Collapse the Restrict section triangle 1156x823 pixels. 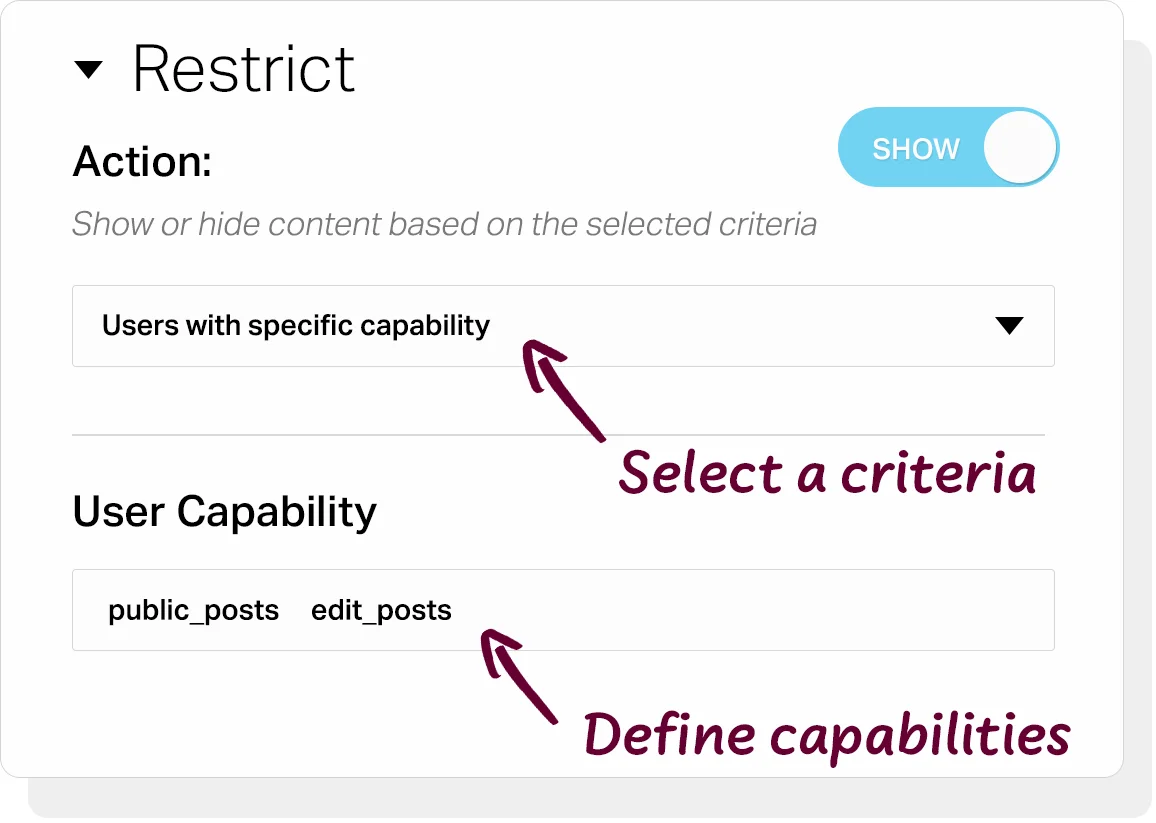point(88,69)
